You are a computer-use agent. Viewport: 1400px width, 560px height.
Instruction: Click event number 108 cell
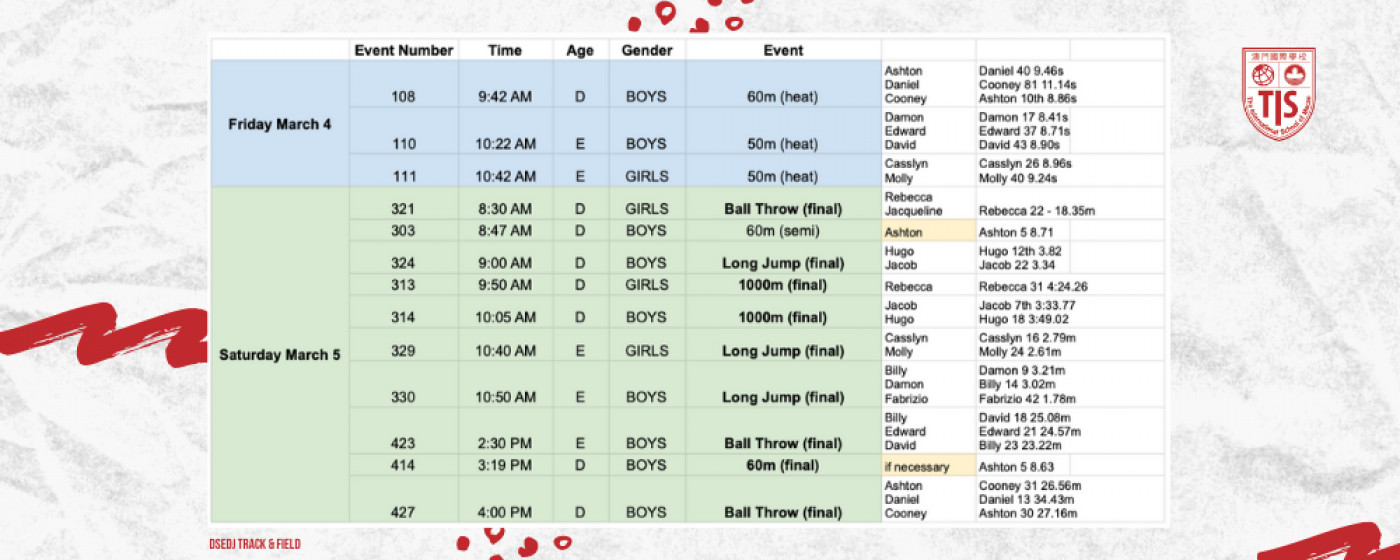pos(403,98)
